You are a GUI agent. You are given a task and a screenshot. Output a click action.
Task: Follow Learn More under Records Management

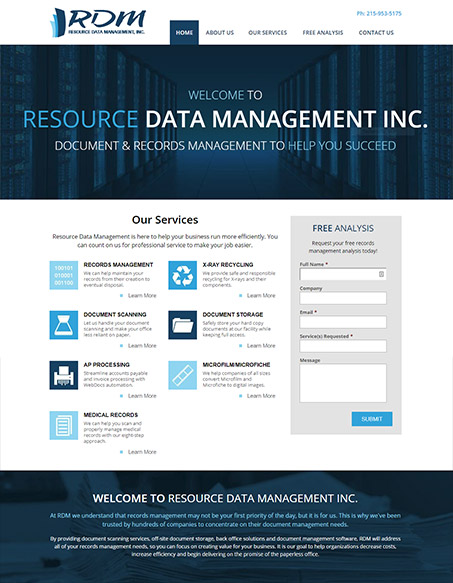click(x=142, y=296)
